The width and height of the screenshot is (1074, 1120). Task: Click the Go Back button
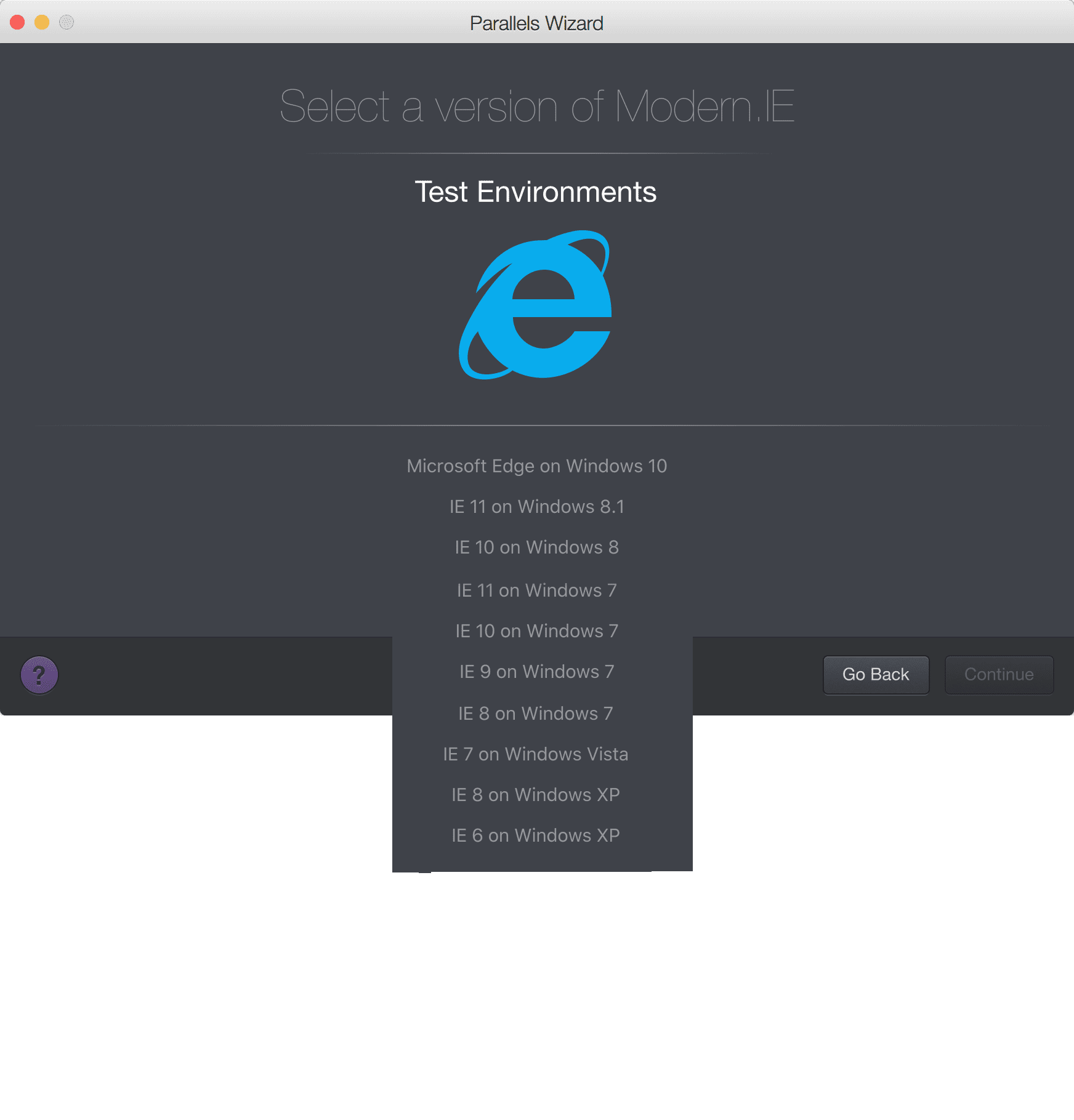[x=876, y=675]
